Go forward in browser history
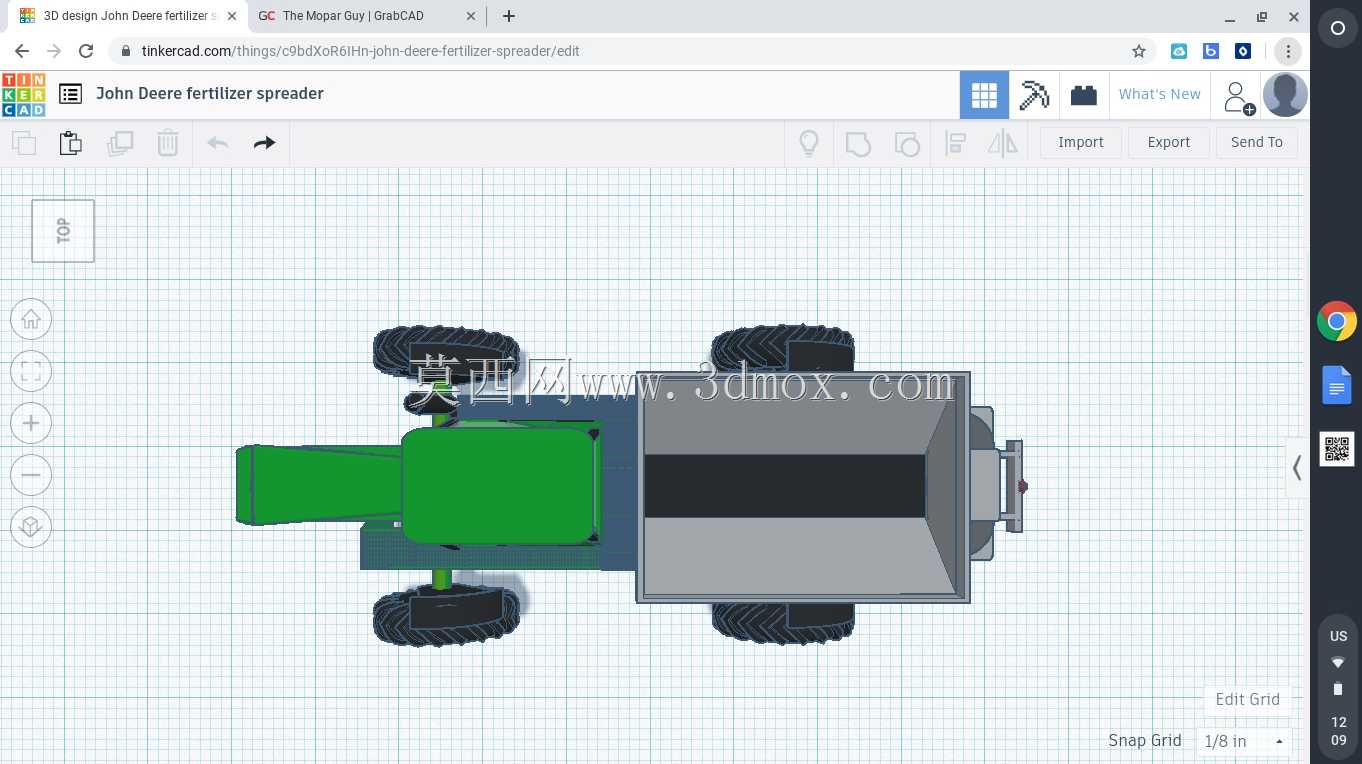This screenshot has width=1362, height=764. [54, 51]
